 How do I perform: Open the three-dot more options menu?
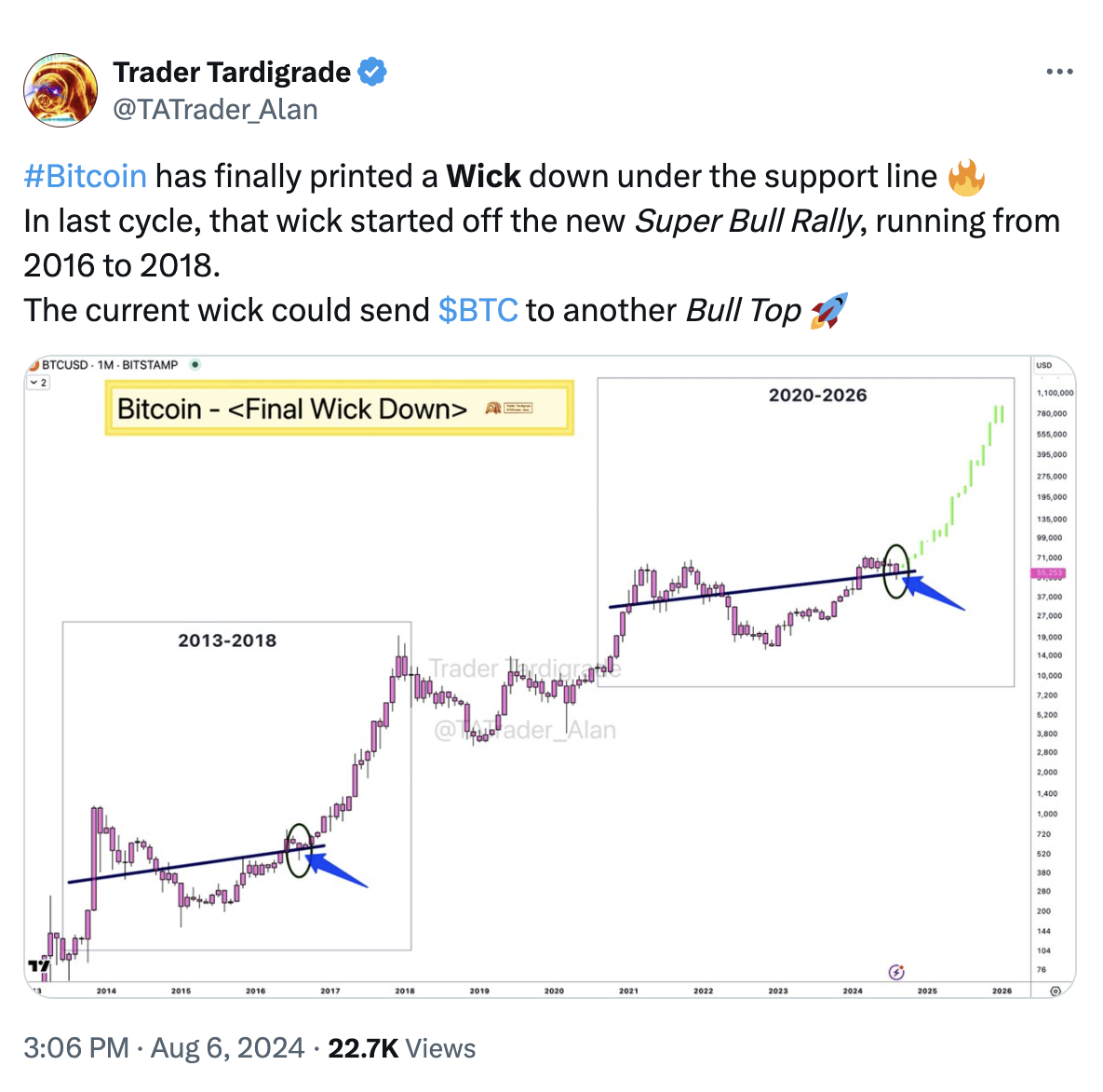(x=1059, y=72)
